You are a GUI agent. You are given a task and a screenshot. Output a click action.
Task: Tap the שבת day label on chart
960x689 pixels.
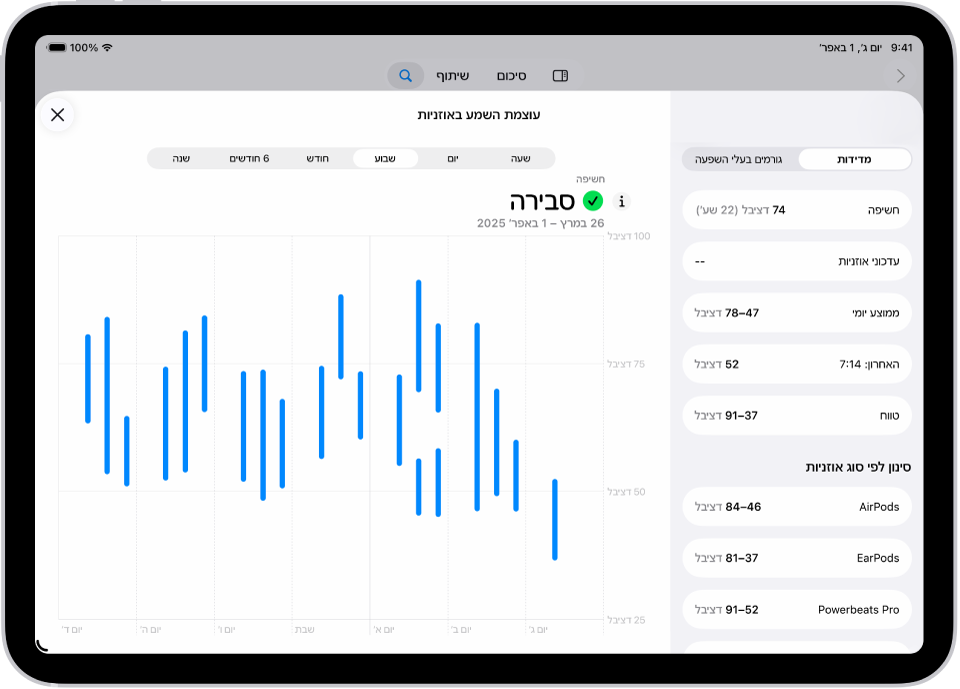tap(304, 630)
